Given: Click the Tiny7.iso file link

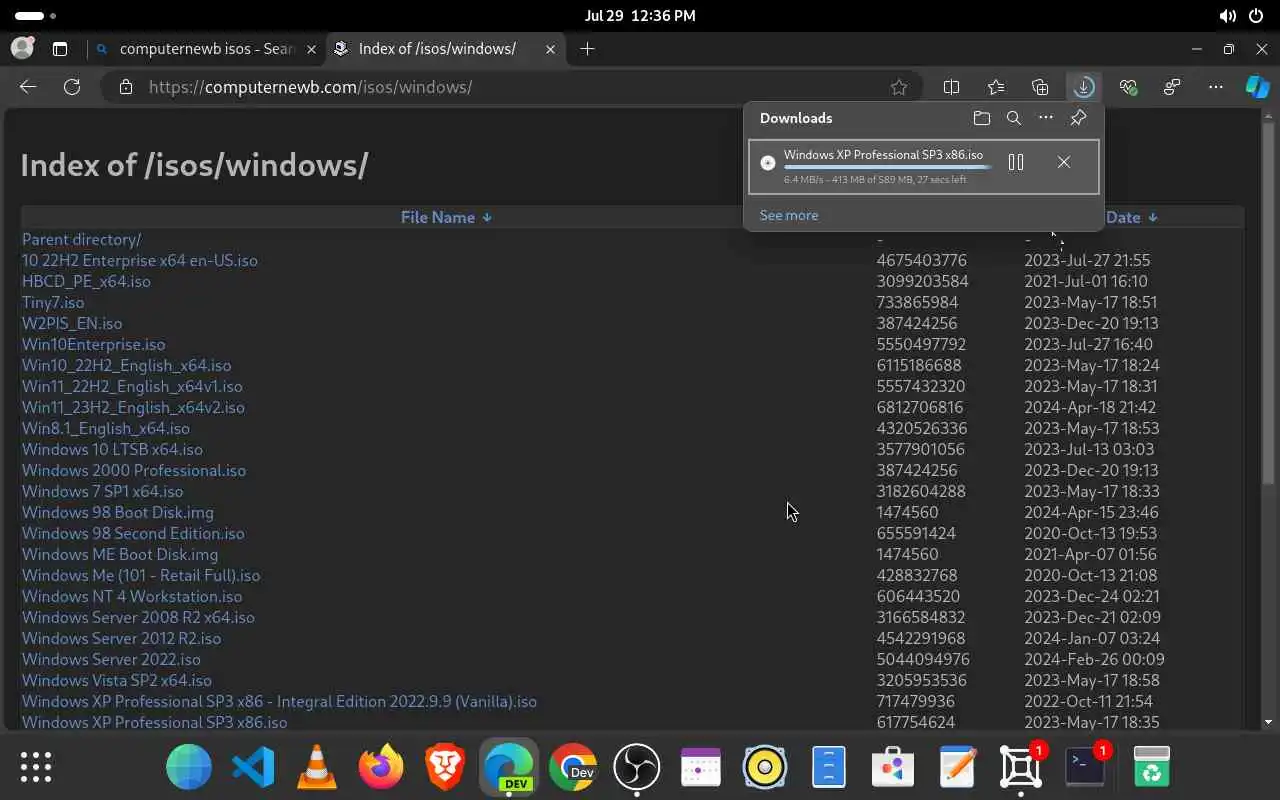Looking at the screenshot, I should point(53,302).
